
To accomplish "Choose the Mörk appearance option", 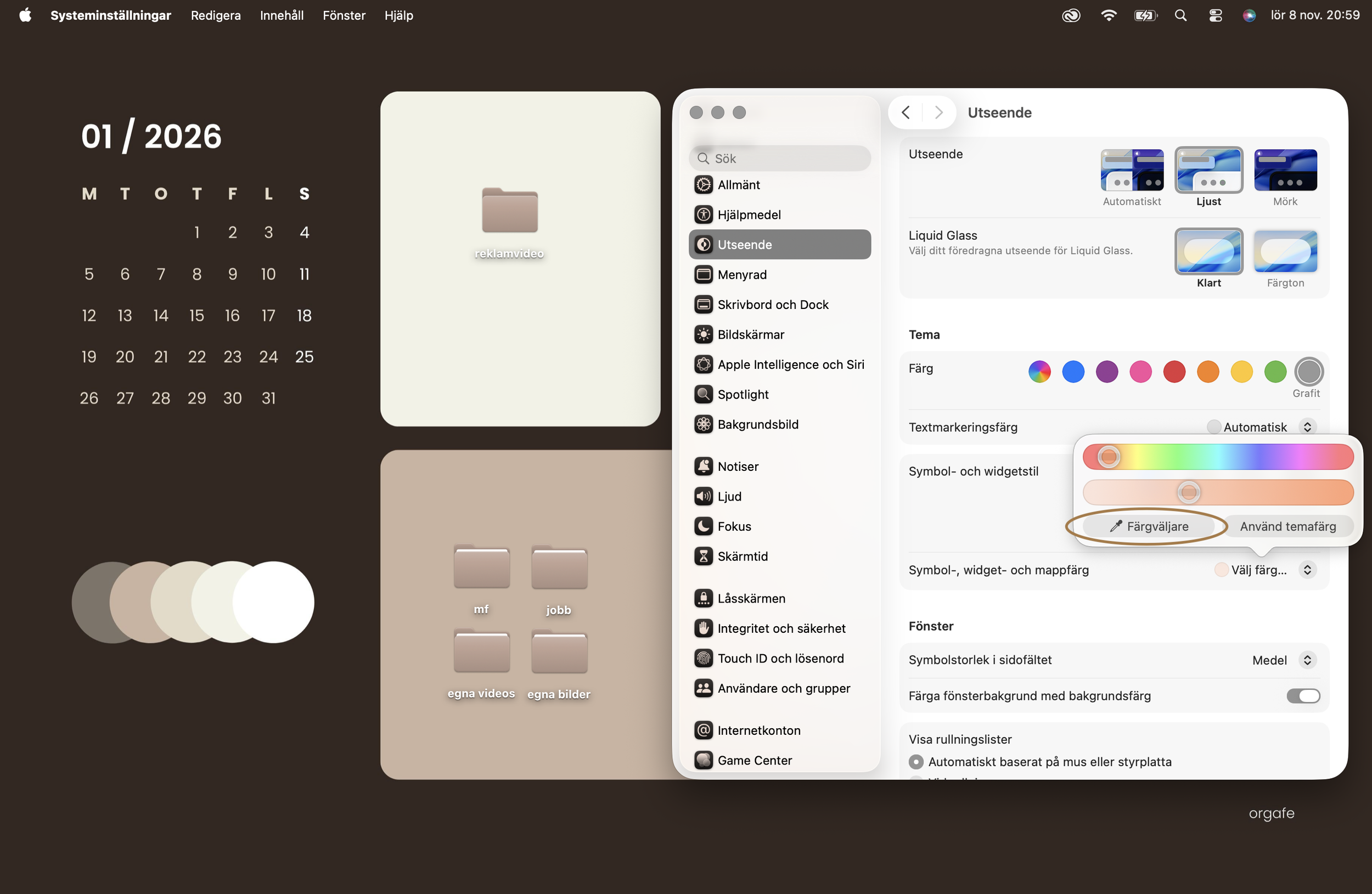I will [1285, 171].
